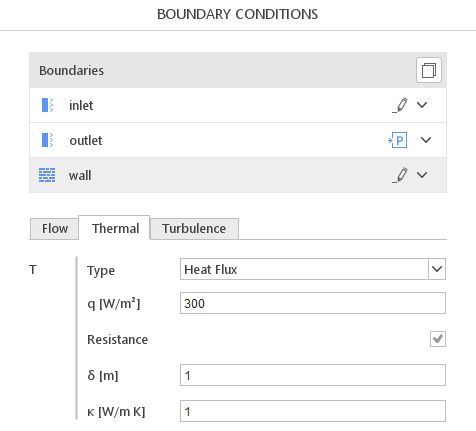This screenshot has width=476, height=431.
Task: Click the Boundaries header label
Action: (71, 70)
